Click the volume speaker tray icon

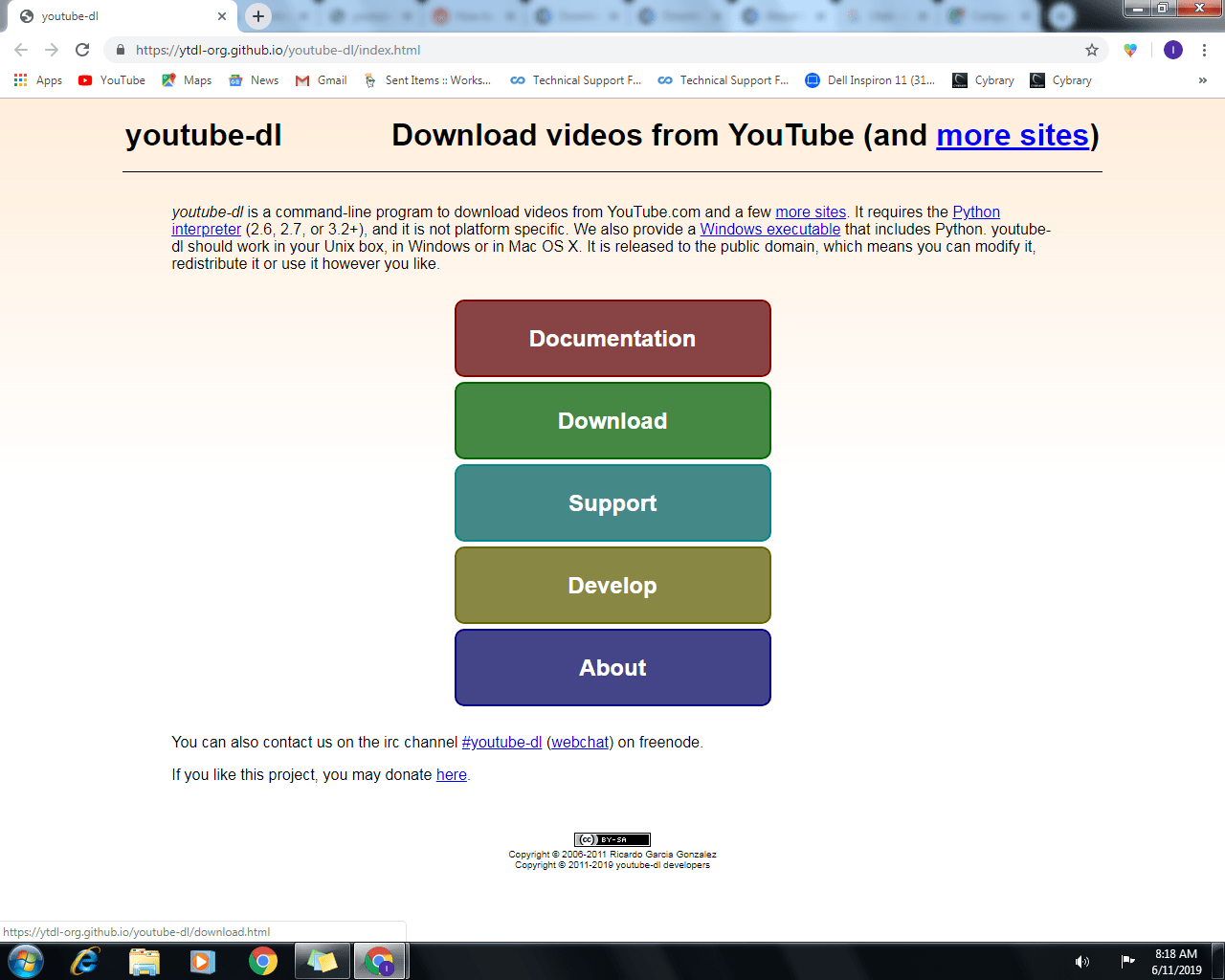1082,962
